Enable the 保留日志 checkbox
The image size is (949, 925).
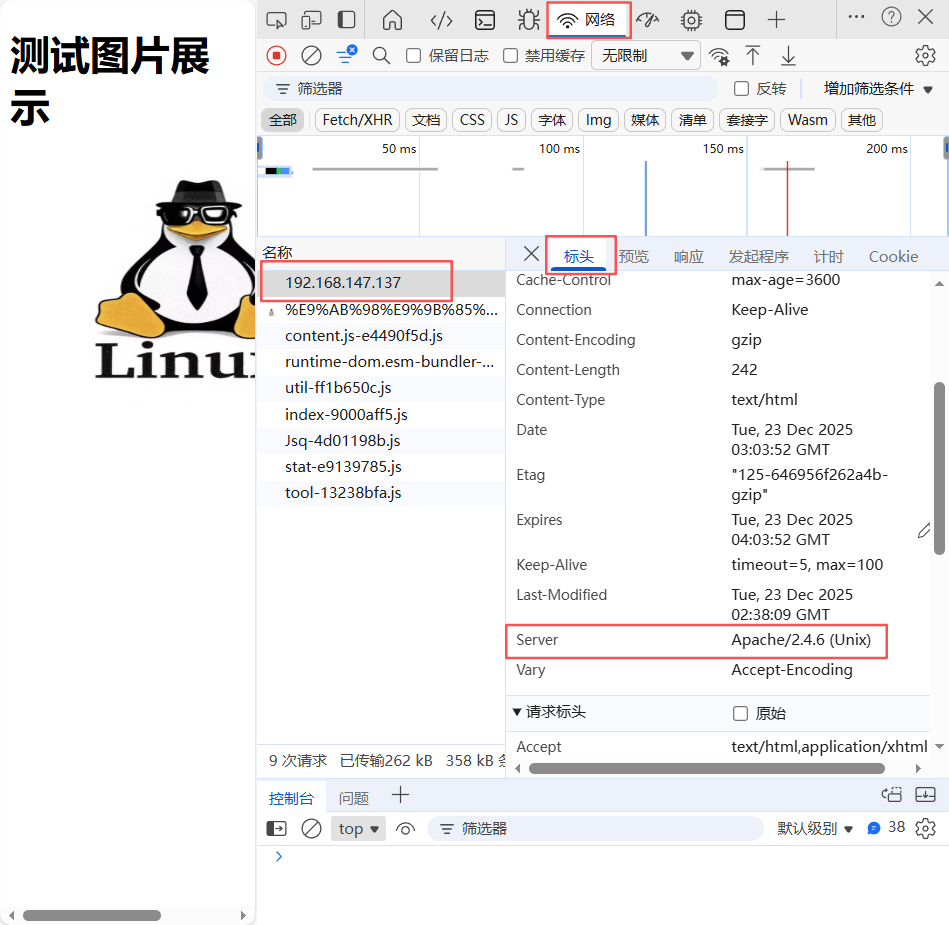point(413,56)
